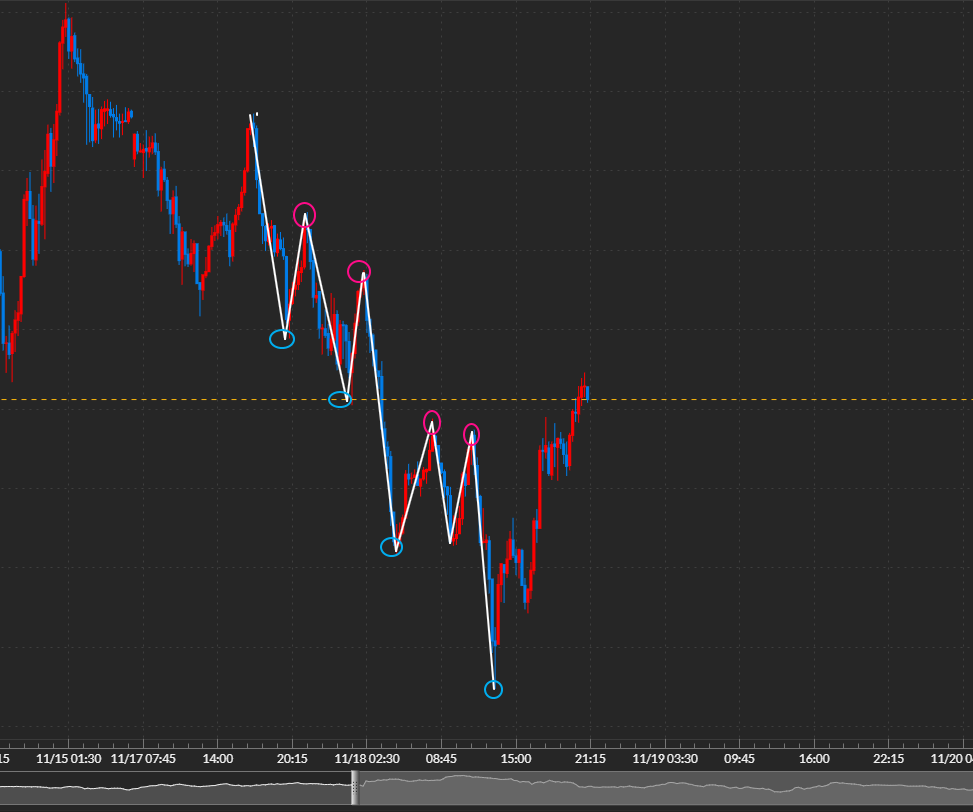Select the 11/17 07:45 time axis label
The width and height of the screenshot is (973, 812).
(x=143, y=759)
